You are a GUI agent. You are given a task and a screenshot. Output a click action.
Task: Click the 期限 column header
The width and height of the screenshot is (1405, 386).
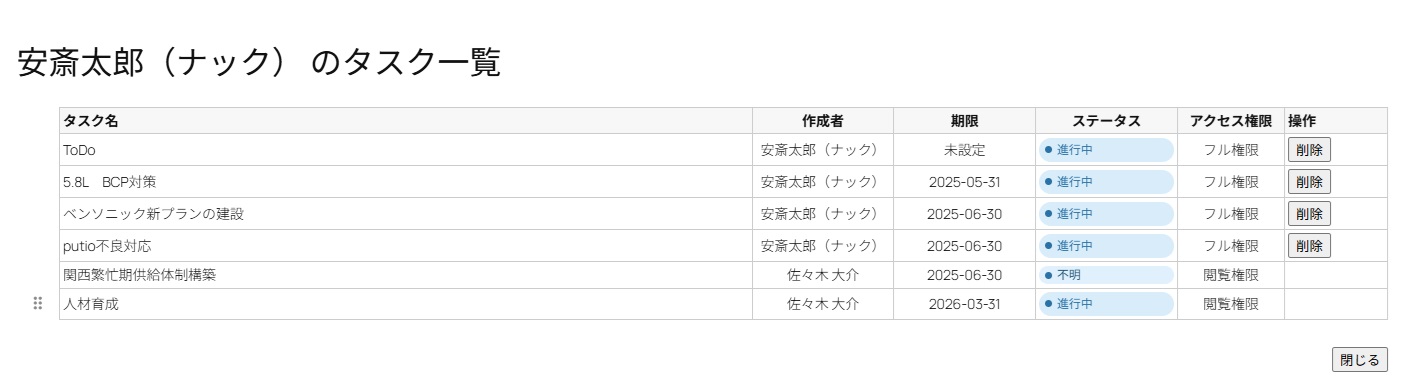coord(964,121)
